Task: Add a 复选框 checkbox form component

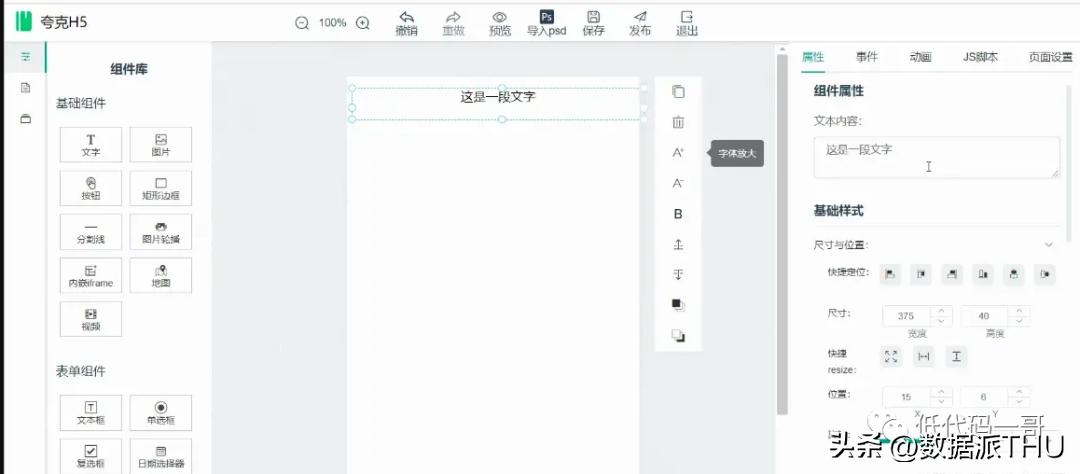Action: point(91,456)
